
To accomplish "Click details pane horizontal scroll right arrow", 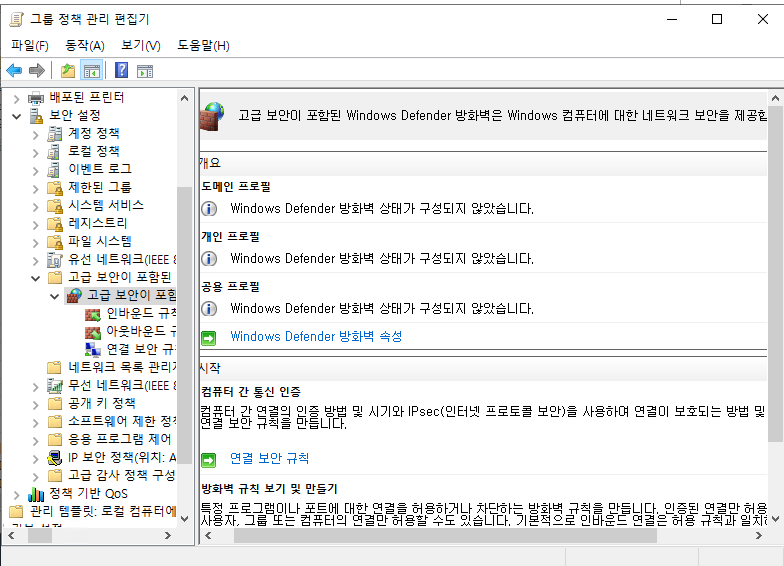I will coord(758,536).
